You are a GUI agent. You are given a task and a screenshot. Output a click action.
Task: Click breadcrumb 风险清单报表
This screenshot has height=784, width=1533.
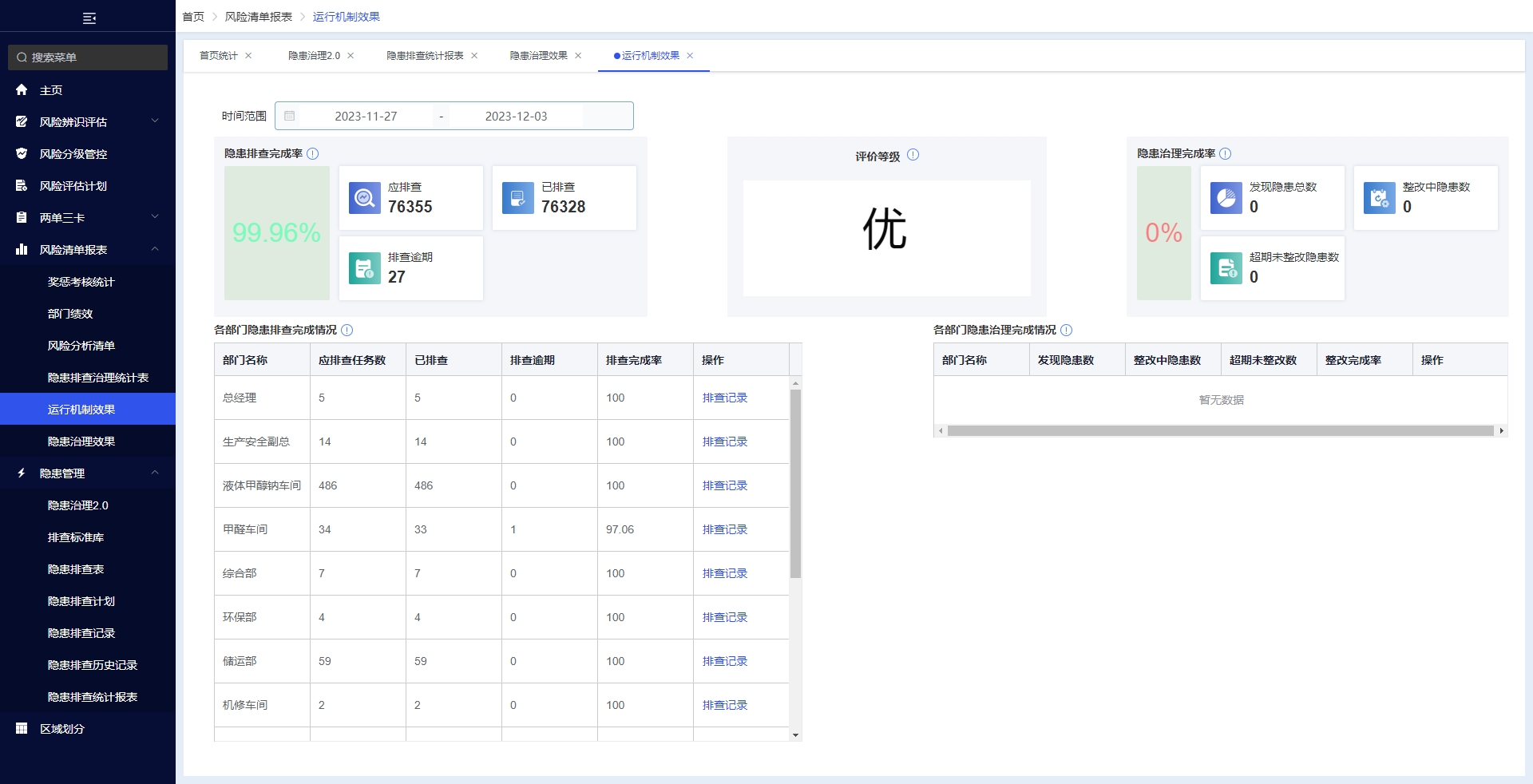[x=258, y=17]
